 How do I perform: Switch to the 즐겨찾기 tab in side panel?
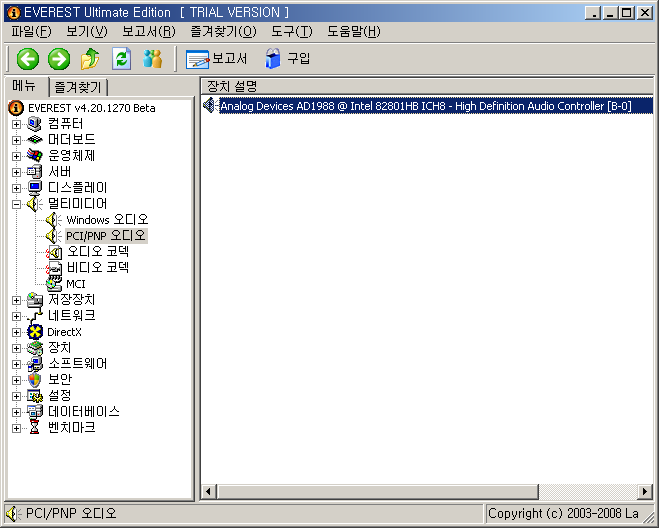pos(78,87)
